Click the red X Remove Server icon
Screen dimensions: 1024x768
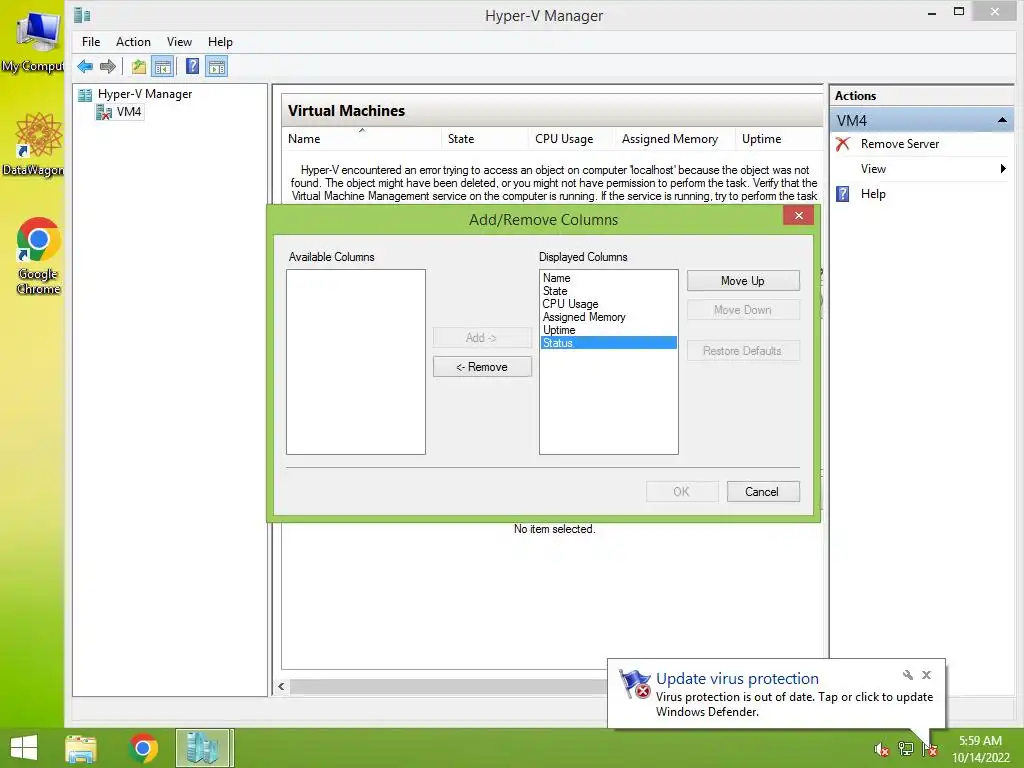pyautogui.click(x=843, y=144)
